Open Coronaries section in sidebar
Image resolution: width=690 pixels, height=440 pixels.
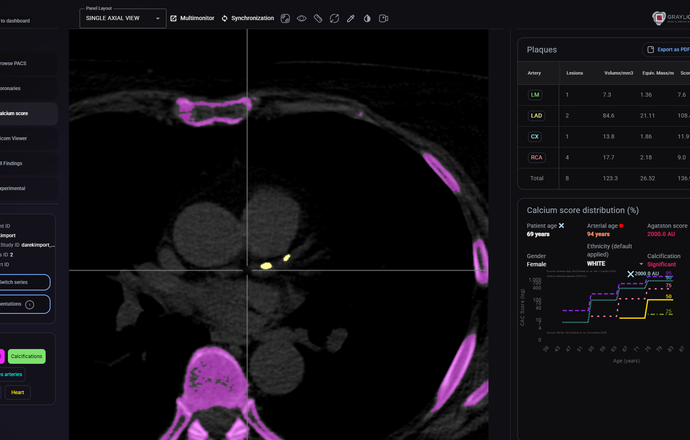(x=28, y=88)
